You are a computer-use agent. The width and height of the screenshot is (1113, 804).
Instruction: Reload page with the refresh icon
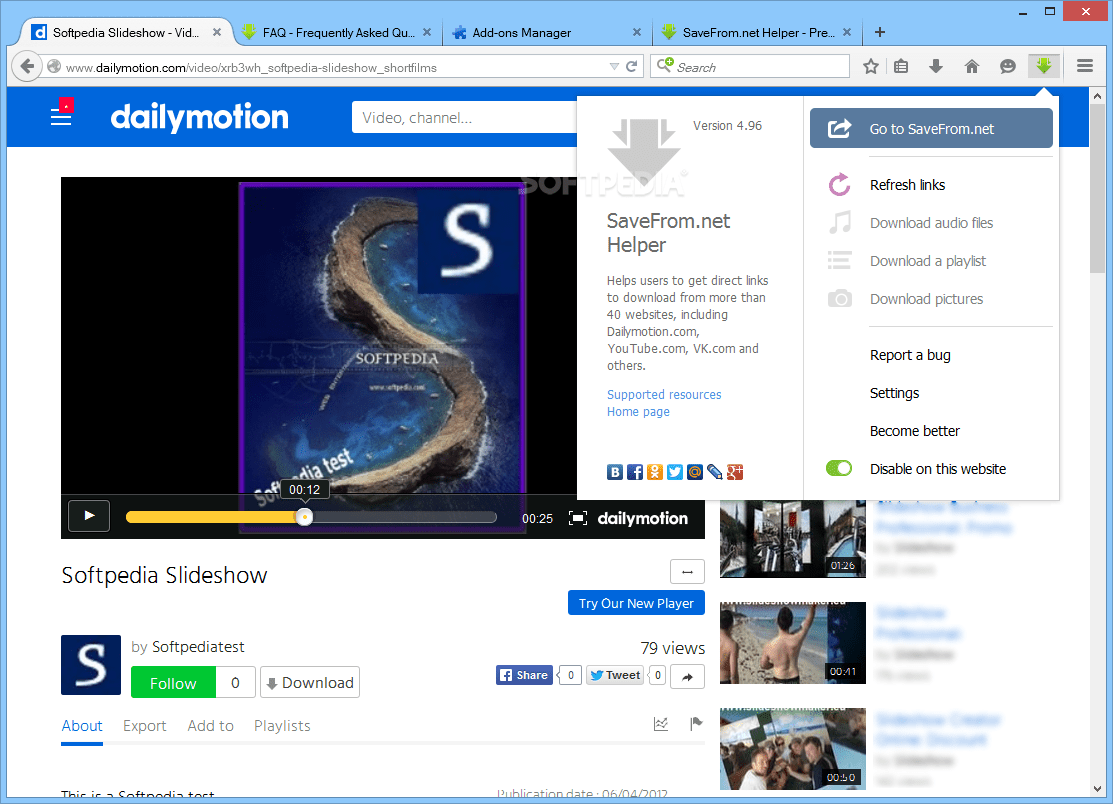[632, 67]
